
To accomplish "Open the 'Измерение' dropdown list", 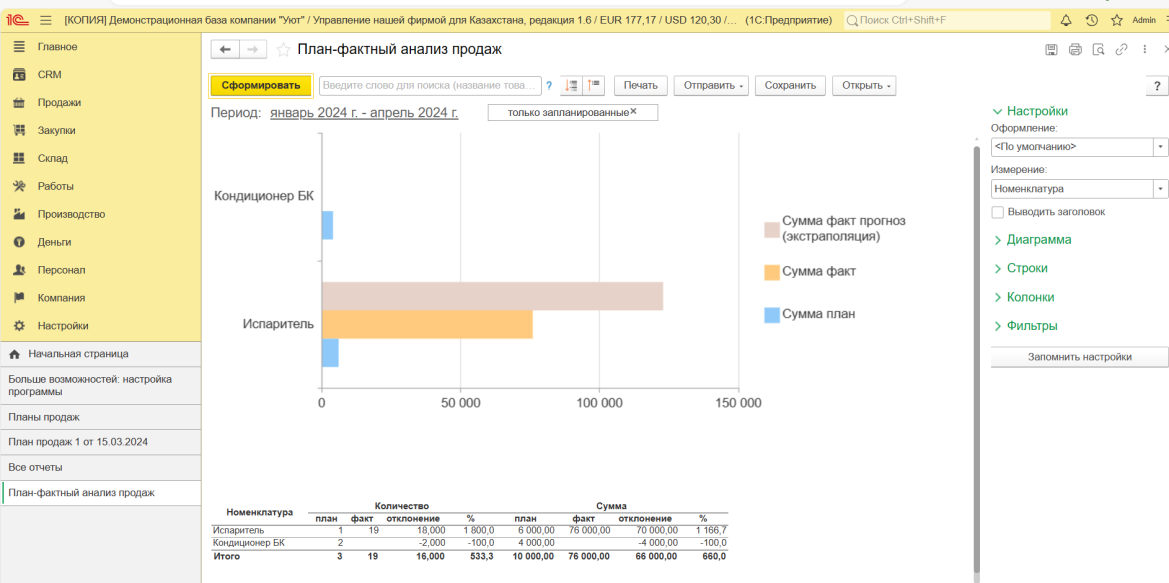I will coord(1160,189).
